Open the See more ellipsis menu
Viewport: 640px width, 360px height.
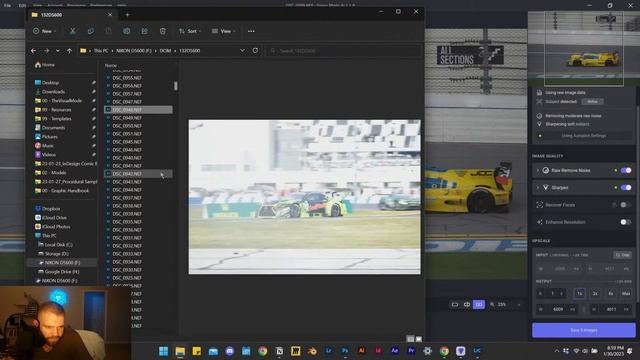[x=251, y=31]
